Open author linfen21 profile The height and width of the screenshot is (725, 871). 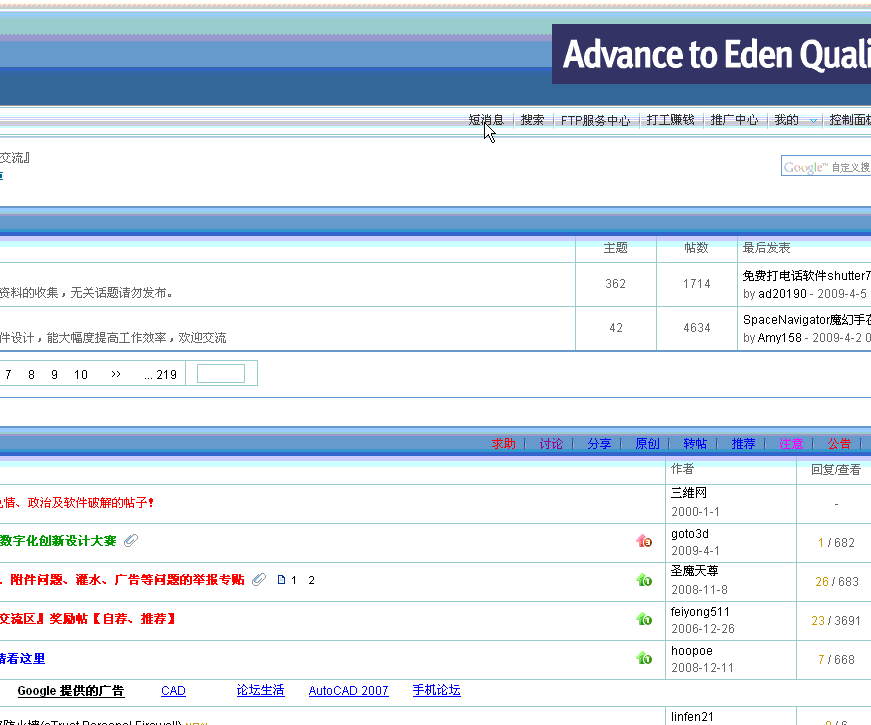click(692, 717)
